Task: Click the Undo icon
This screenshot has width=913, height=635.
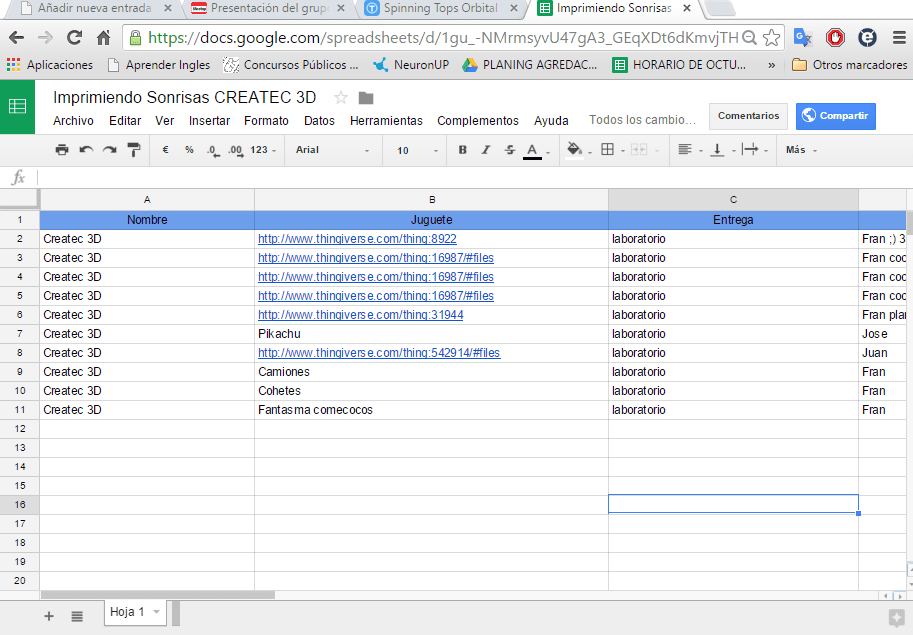Action: coord(86,149)
